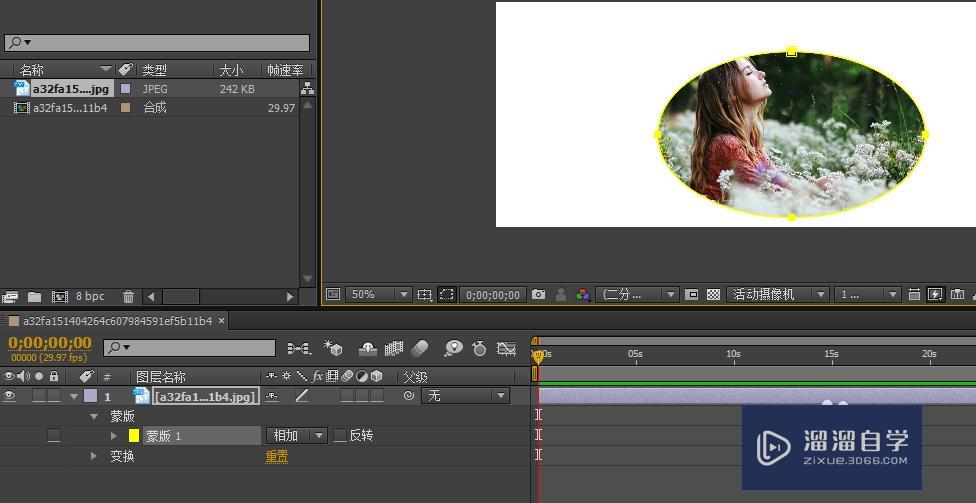Click 重置 to reset the transform
Image resolution: width=976 pixels, height=503 pixels.
pyautogui.click(x=277, y=456)
